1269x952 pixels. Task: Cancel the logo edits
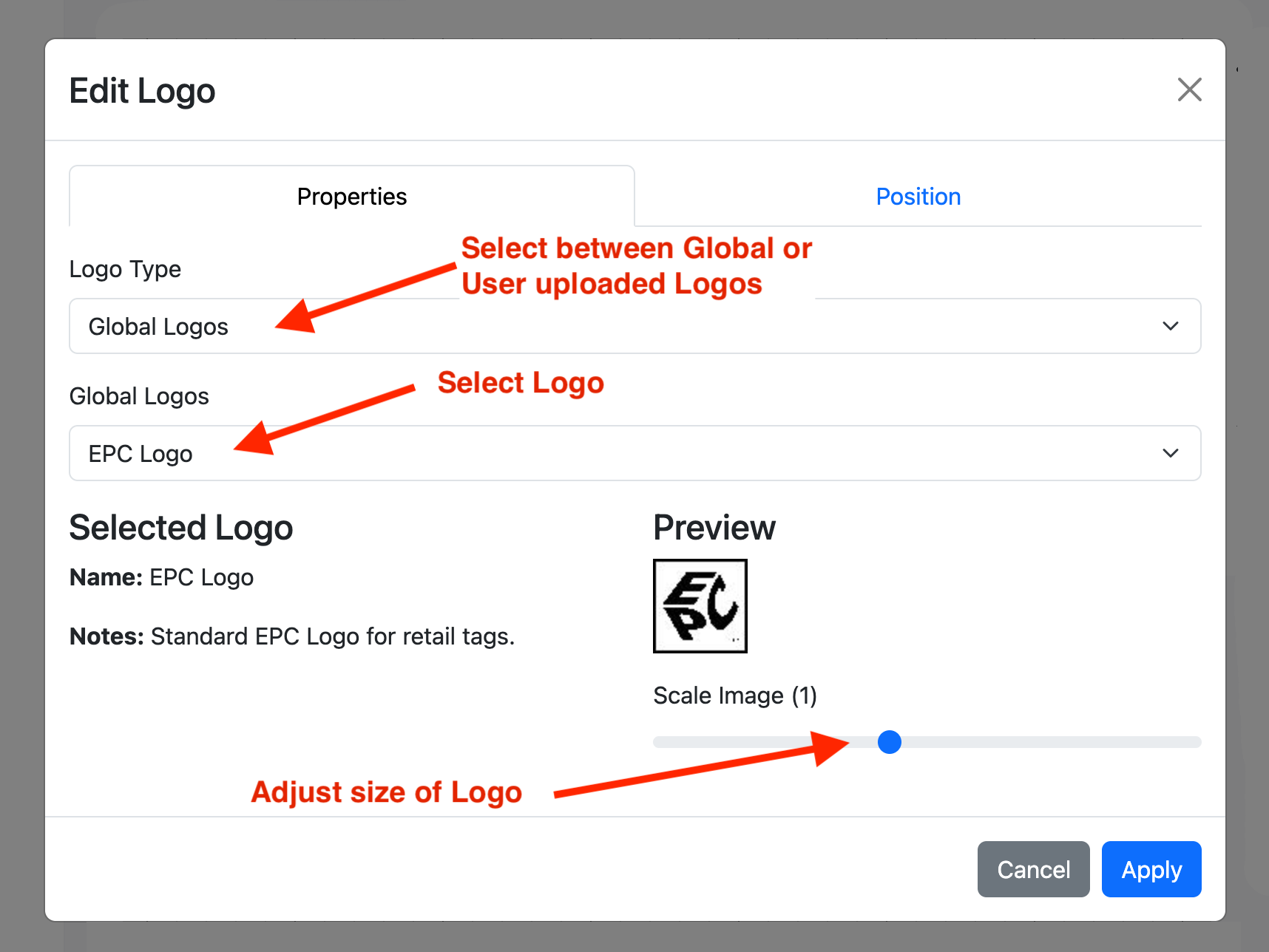pyautogui.click(x=1033, y=869)
